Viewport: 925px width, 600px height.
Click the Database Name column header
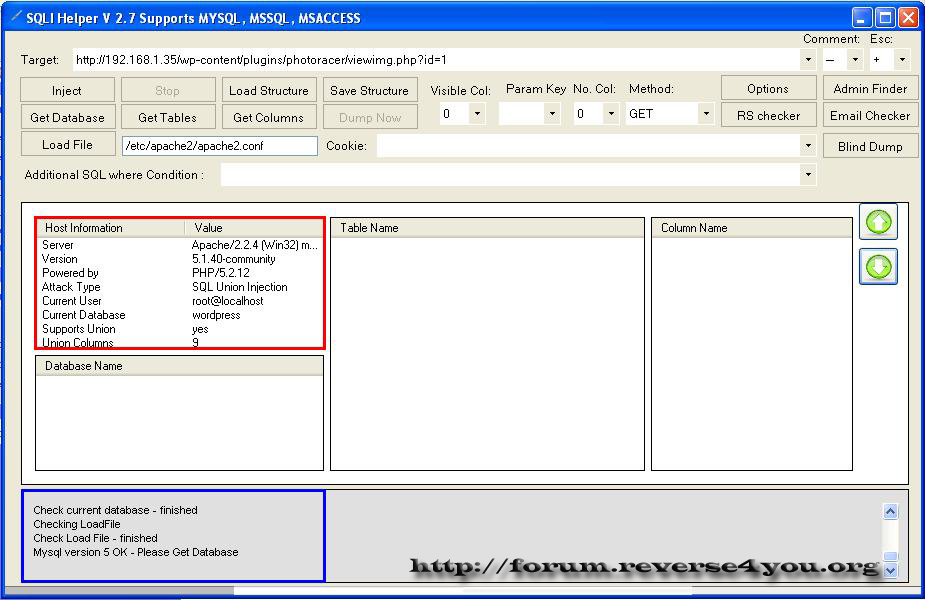click(x=179, y=366)
